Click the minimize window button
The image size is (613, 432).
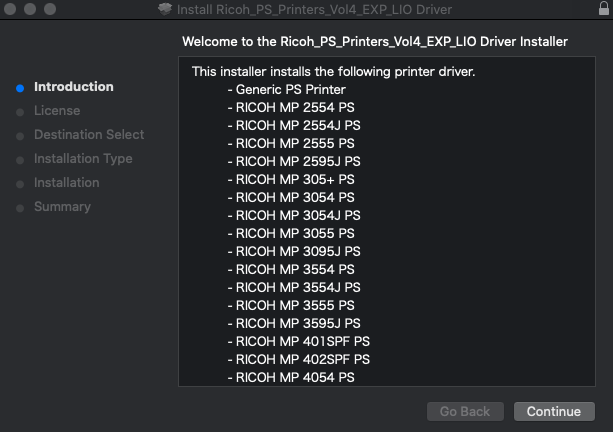pyautogui.click(x=30, y=9)
